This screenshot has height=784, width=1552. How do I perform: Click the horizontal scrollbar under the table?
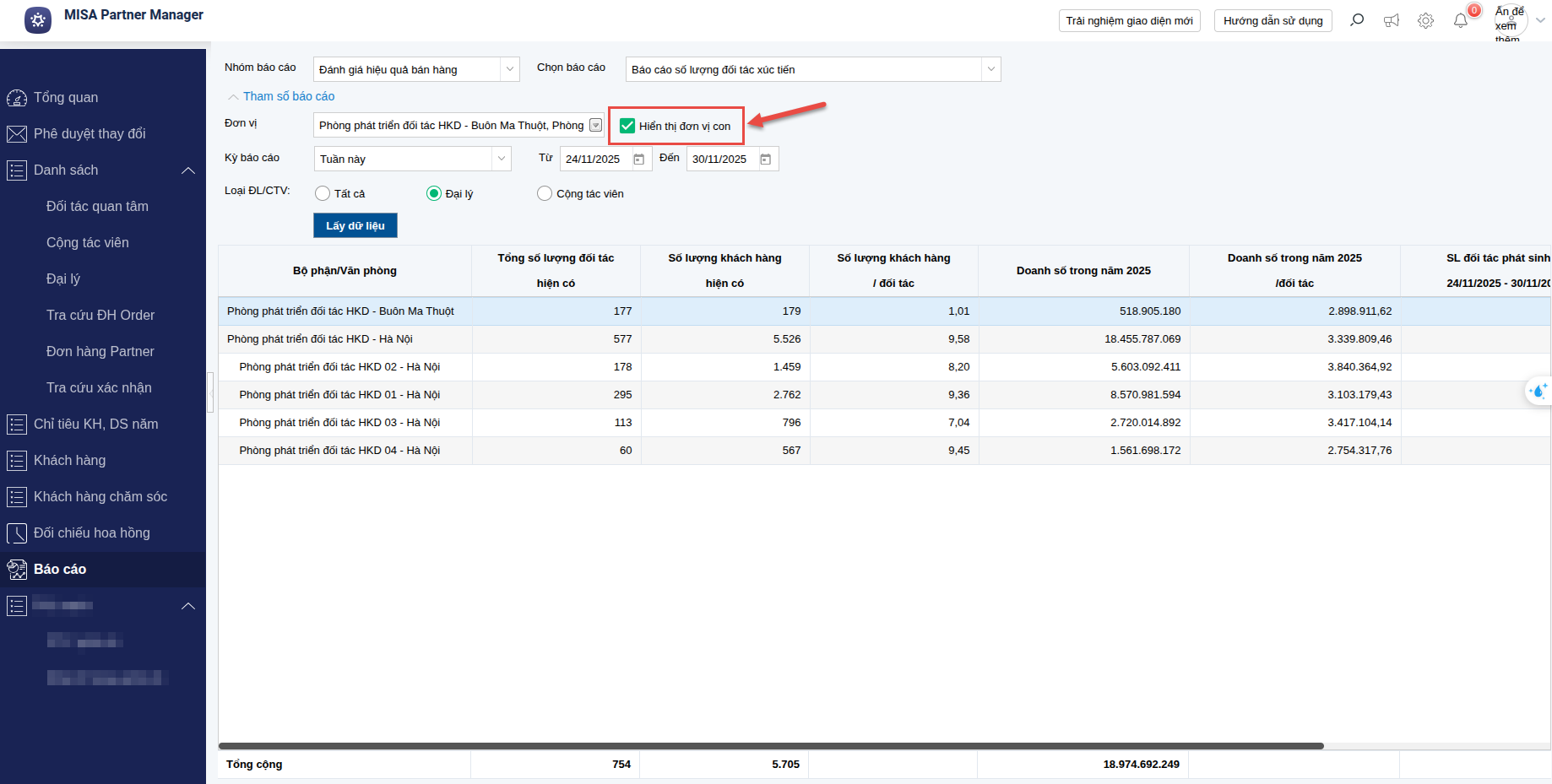click(770, 746)
